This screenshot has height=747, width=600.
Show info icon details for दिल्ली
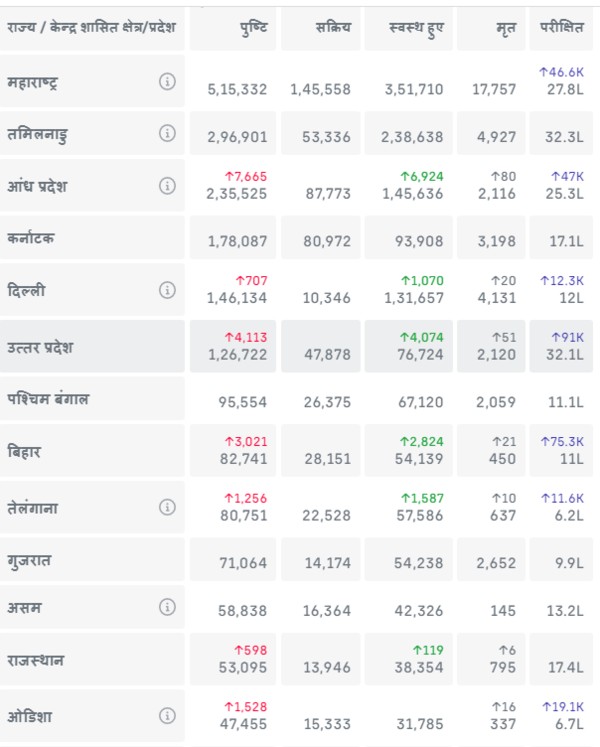(167, 290)
